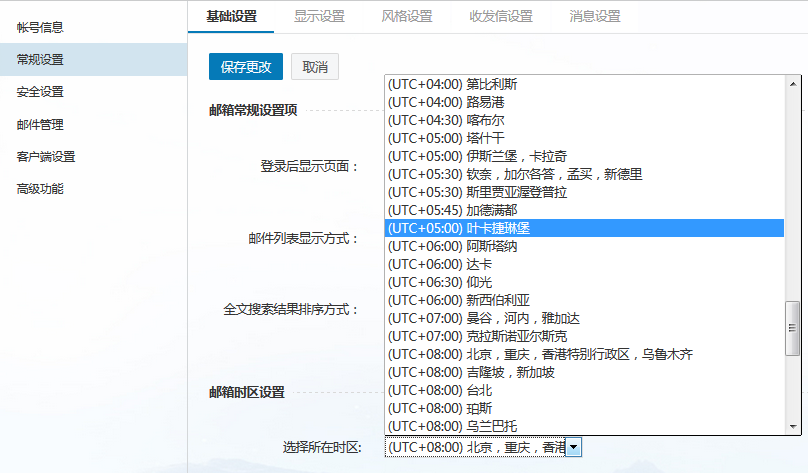This screenshot has height=473, width=808.
Task: Click the timezone list scrollbar thumb
Action: (x=793, y=322)
